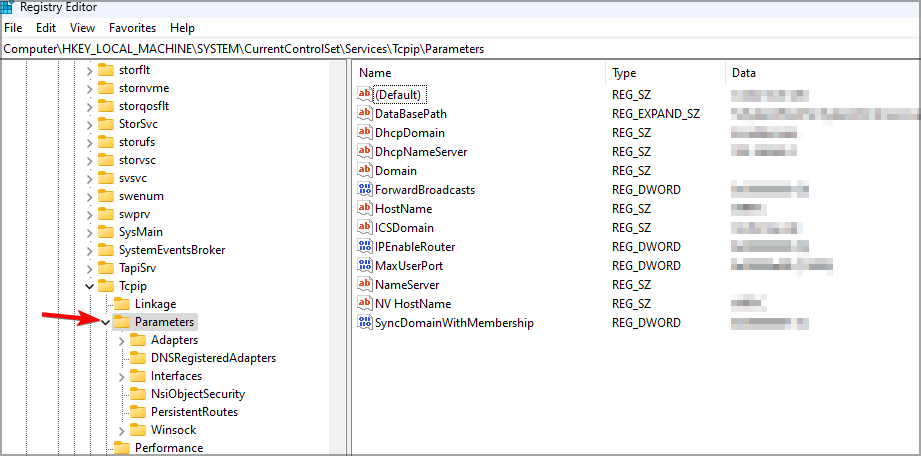Click the DhcpDomain string value icon
The height and width of the screenshot is (456, 921).
365,132
